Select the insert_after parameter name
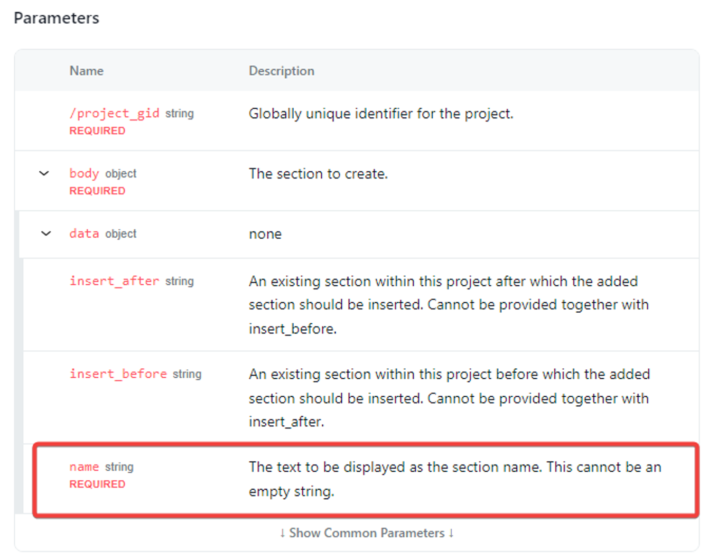Image resolution: width=708 pixels, height=560 pixels. pyautogui.click(x=114, y=282)
